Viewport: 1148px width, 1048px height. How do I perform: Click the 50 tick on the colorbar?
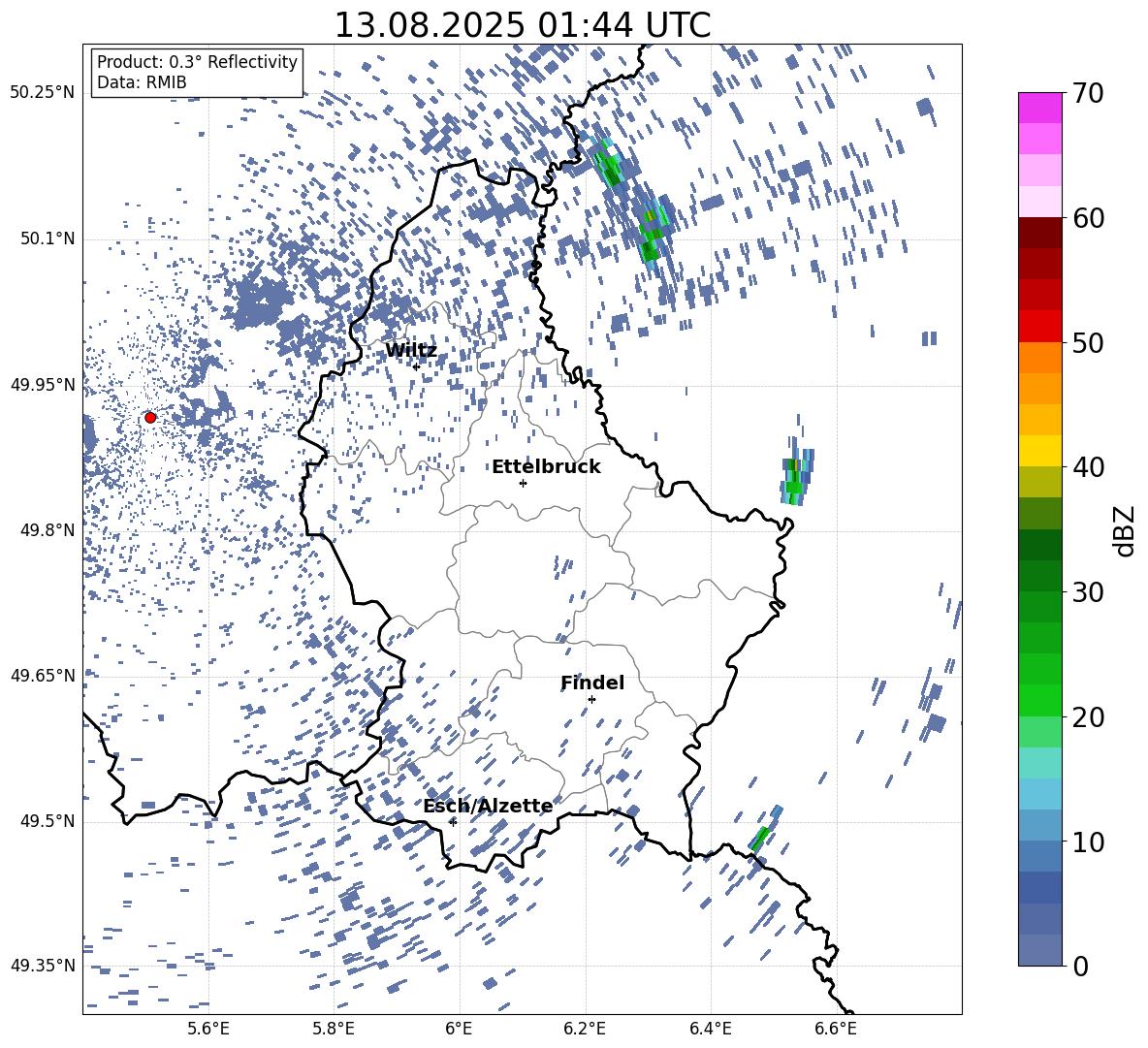(x=1088, y=342)
